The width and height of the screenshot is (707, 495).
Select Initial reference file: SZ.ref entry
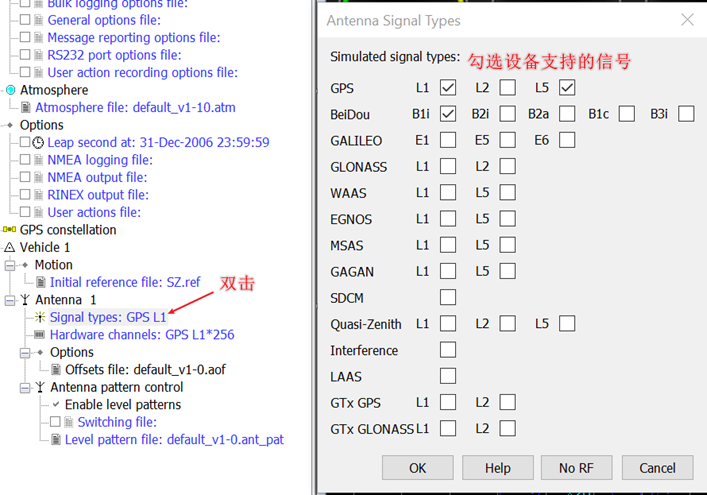[125, 282]
